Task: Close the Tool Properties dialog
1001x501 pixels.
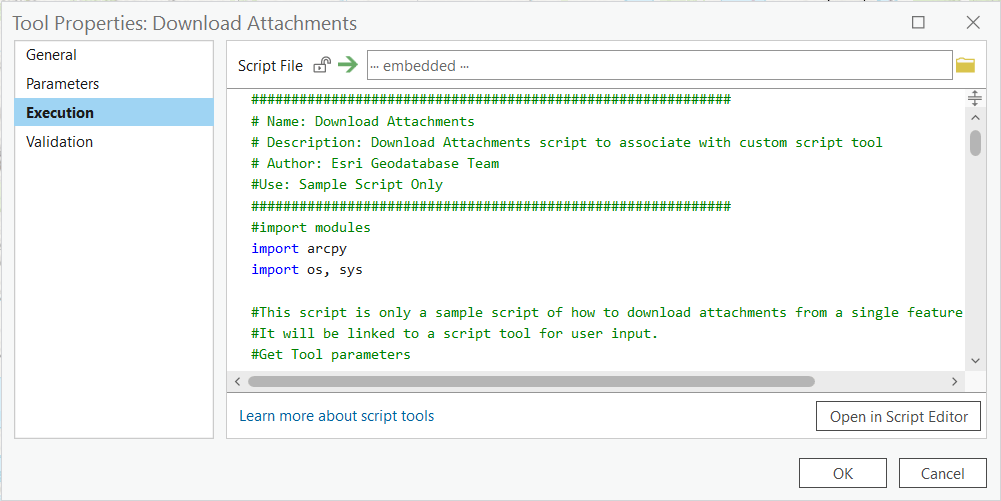Action: [973, 22]
